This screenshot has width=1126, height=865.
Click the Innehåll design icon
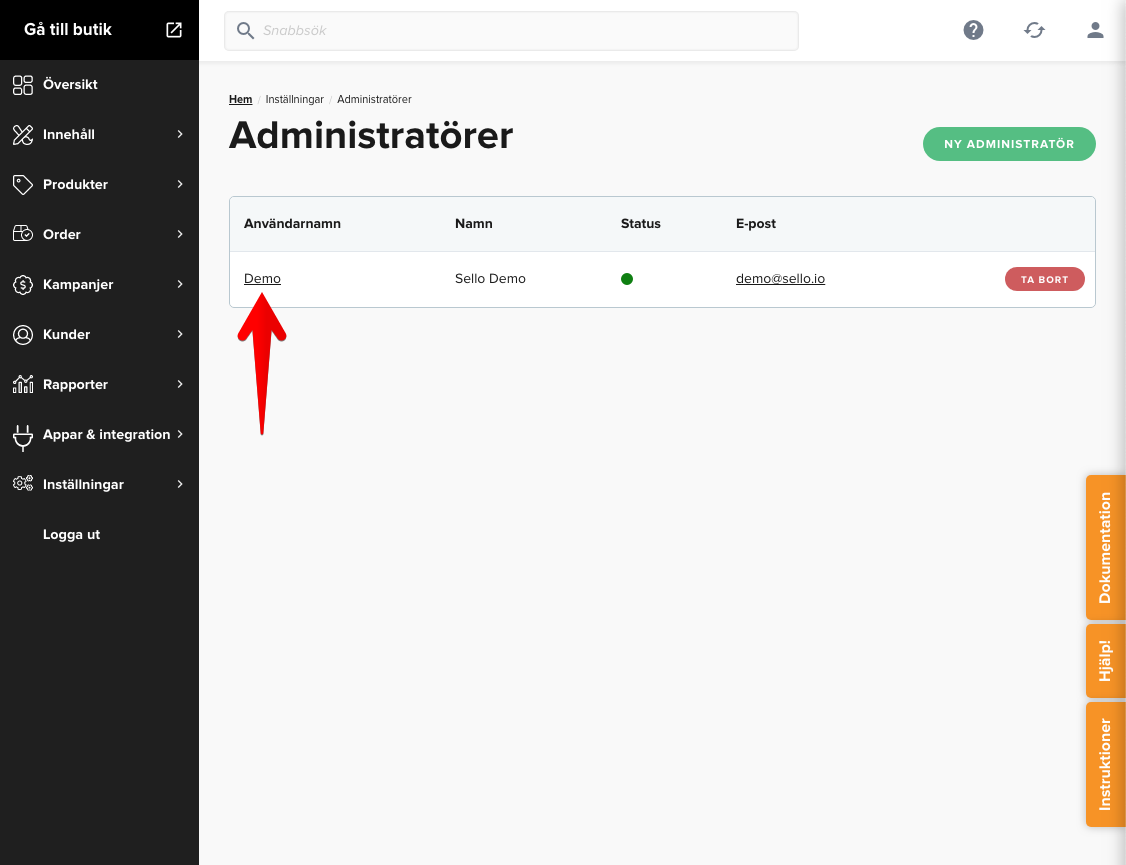pos(23,134)
